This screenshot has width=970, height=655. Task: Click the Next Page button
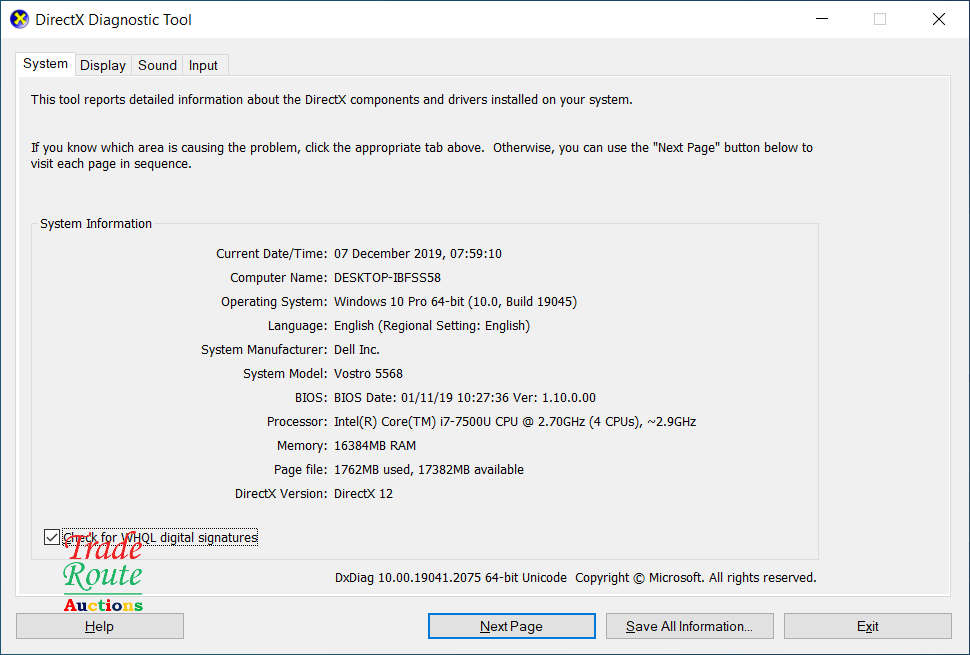click(x=511, y=626)
